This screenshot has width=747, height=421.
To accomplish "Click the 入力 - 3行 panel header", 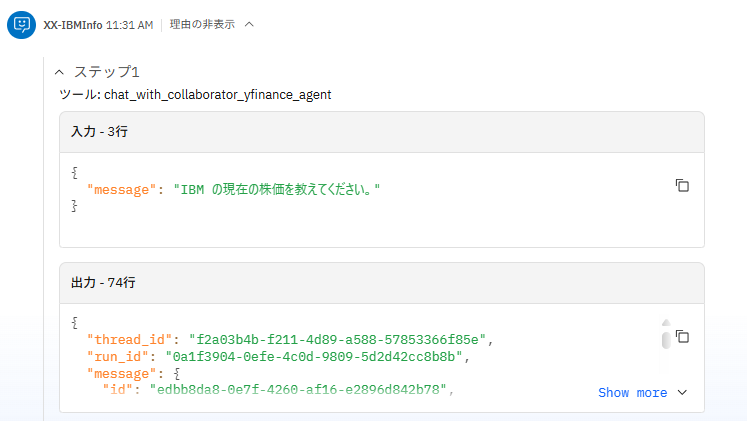I will (x=99, y=131).
